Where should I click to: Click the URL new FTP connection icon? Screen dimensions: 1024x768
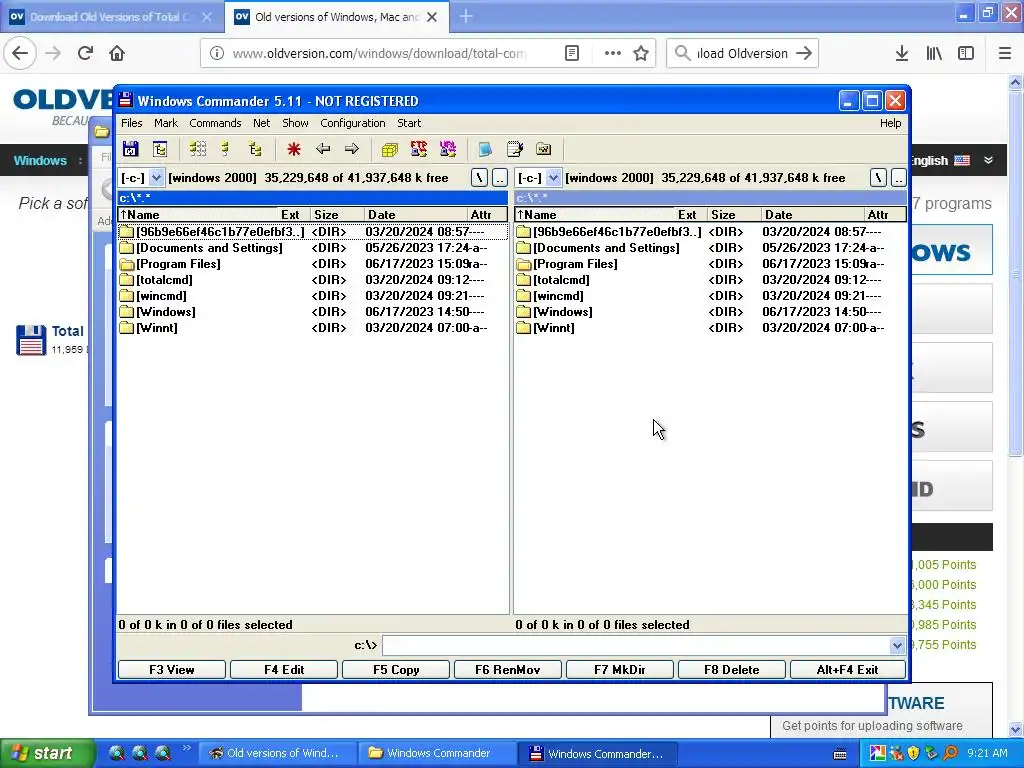tap(447, 149)
